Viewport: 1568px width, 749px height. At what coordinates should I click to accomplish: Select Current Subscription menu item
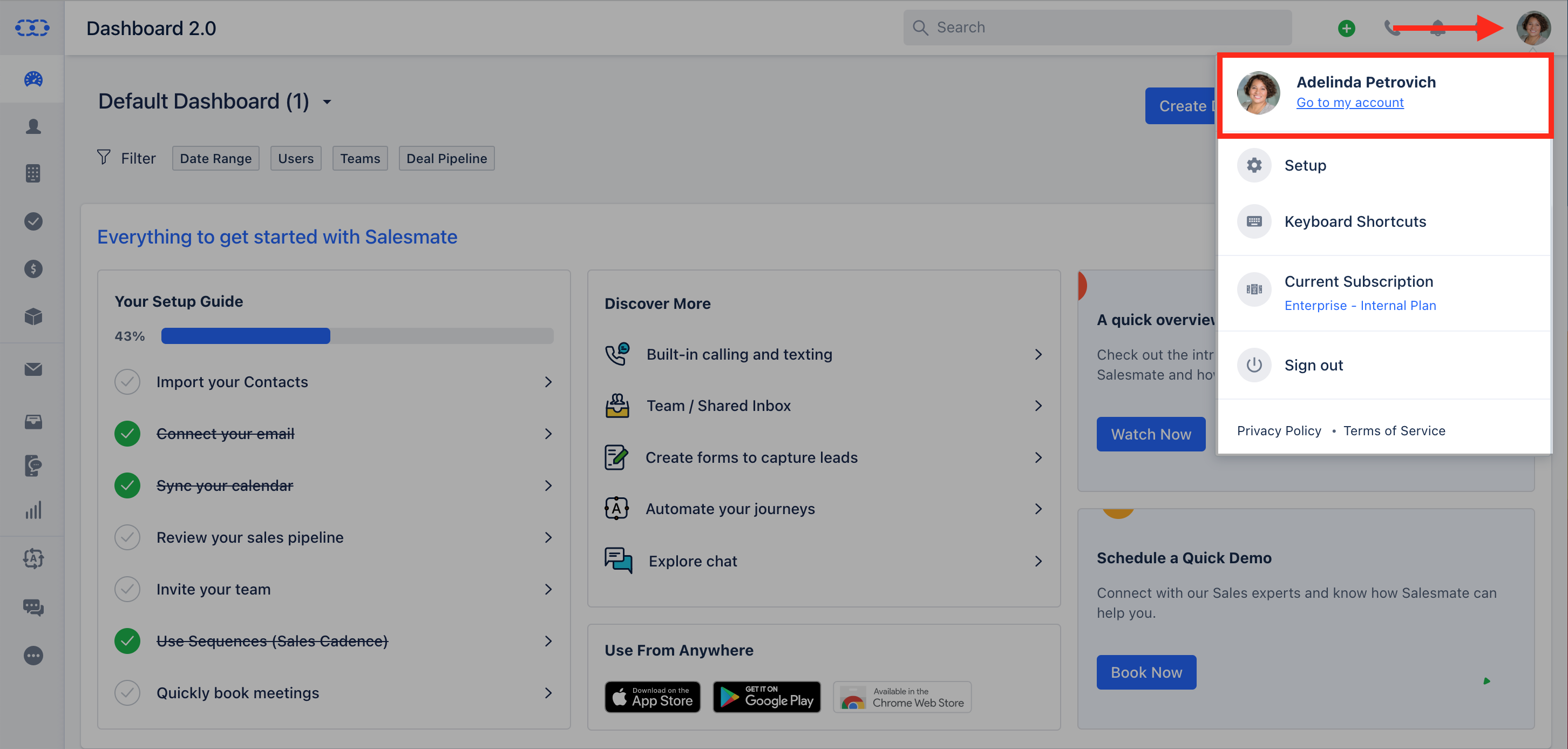coord(1383,293)
